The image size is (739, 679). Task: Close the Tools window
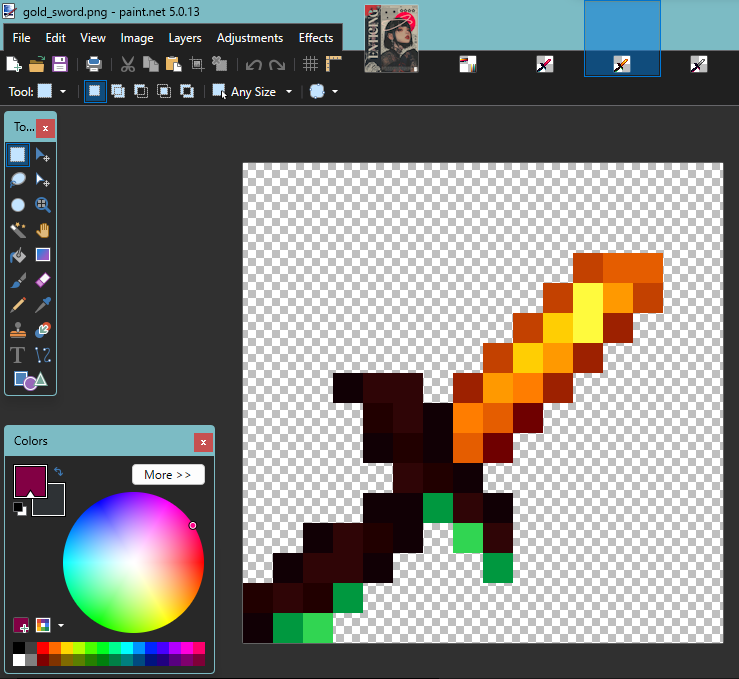click(45, 128)
